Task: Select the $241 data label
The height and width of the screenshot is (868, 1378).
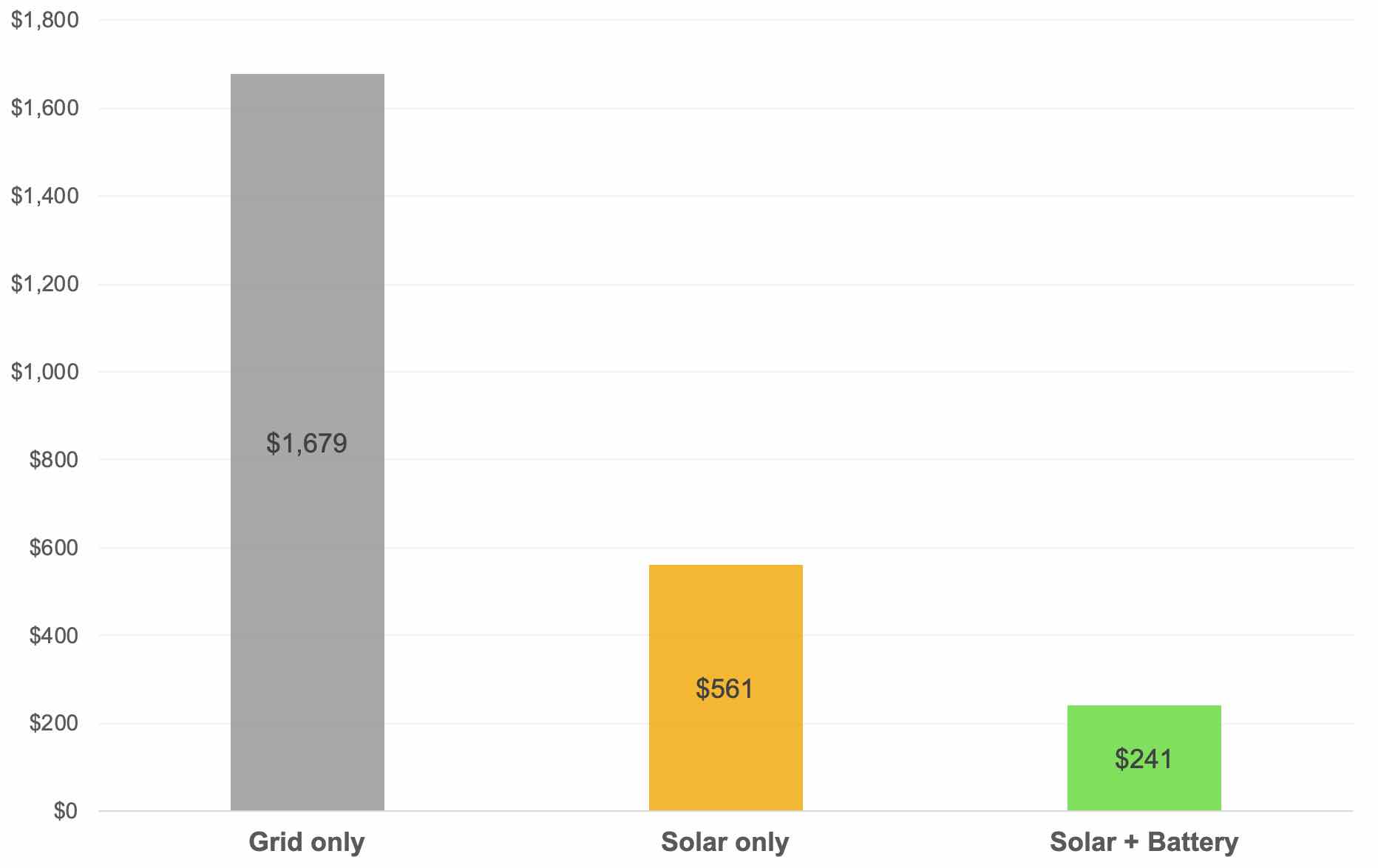Action: [x=1143, y=759]
